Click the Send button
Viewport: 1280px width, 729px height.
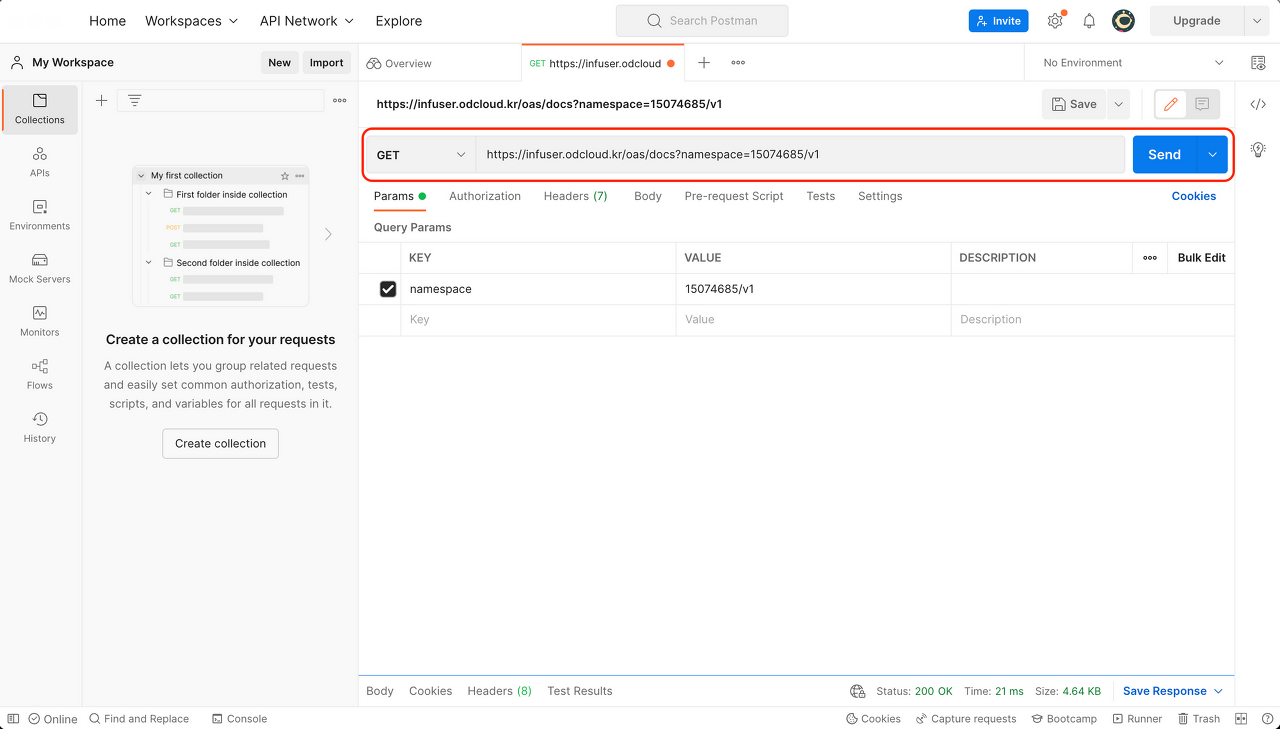click(1165, 155)
